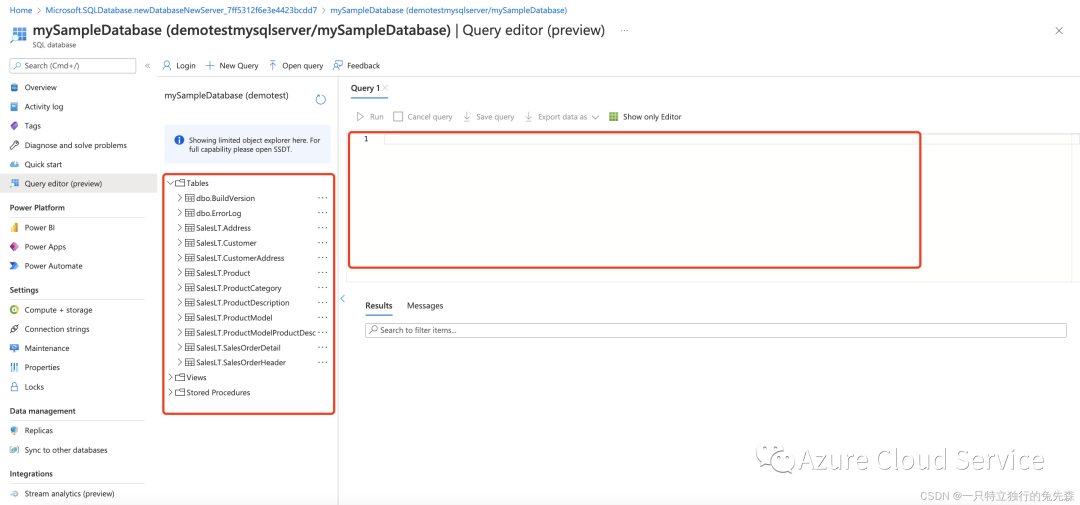
Task: Select SalesLT.CustomerAddress table
Action: pos(240,258)
